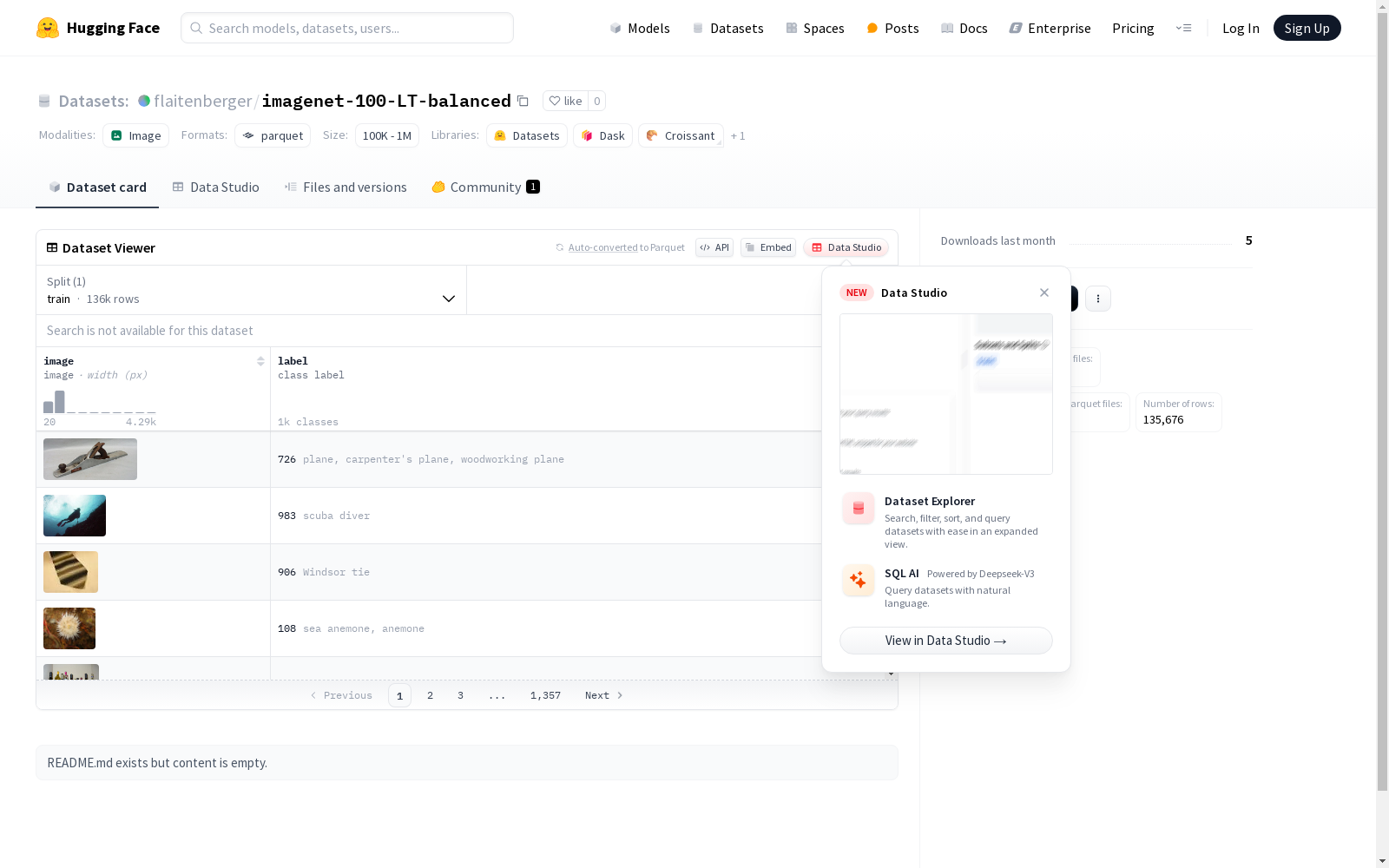Open the three-dot options menu in sidebar

pyautogui.click(x=1098, y=299)
